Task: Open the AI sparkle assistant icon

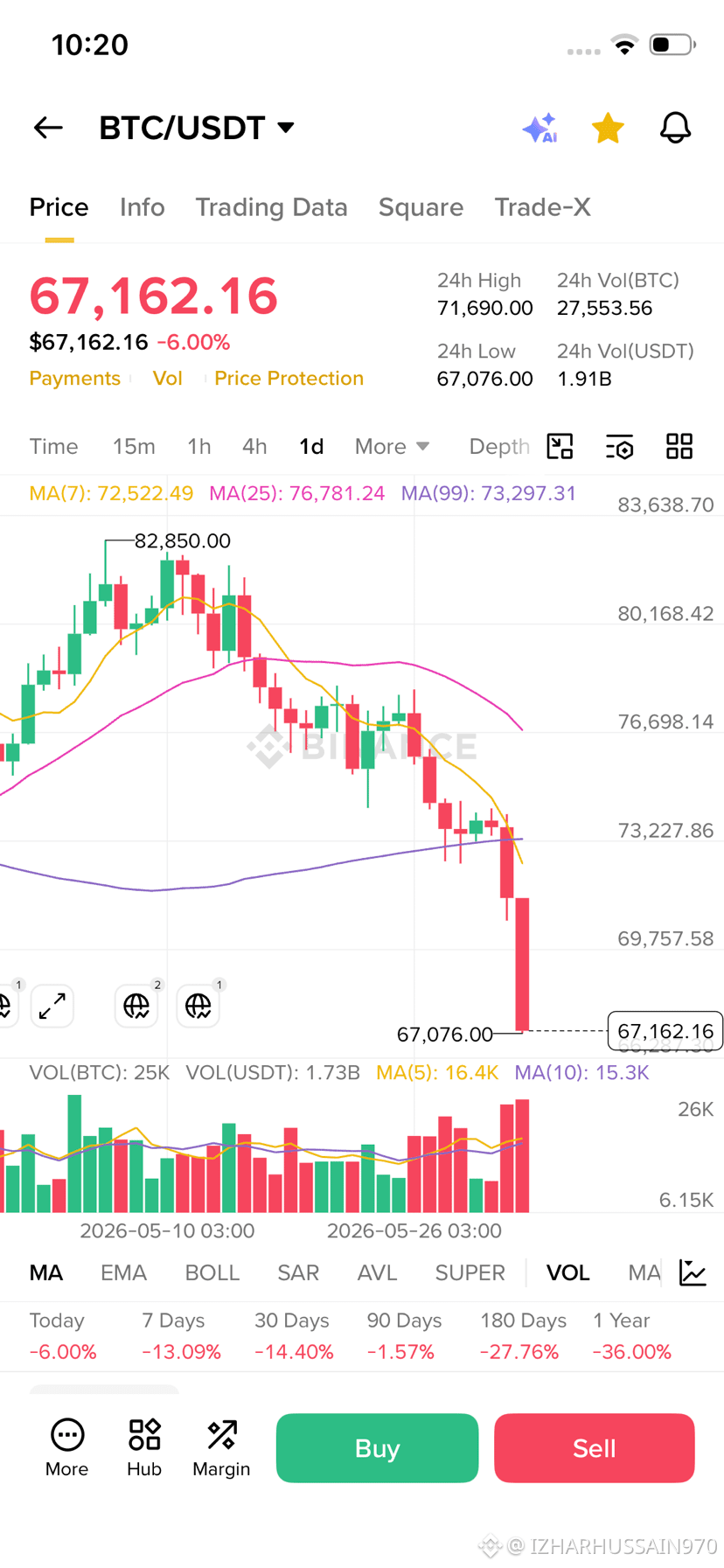Action: pos(540,128)
